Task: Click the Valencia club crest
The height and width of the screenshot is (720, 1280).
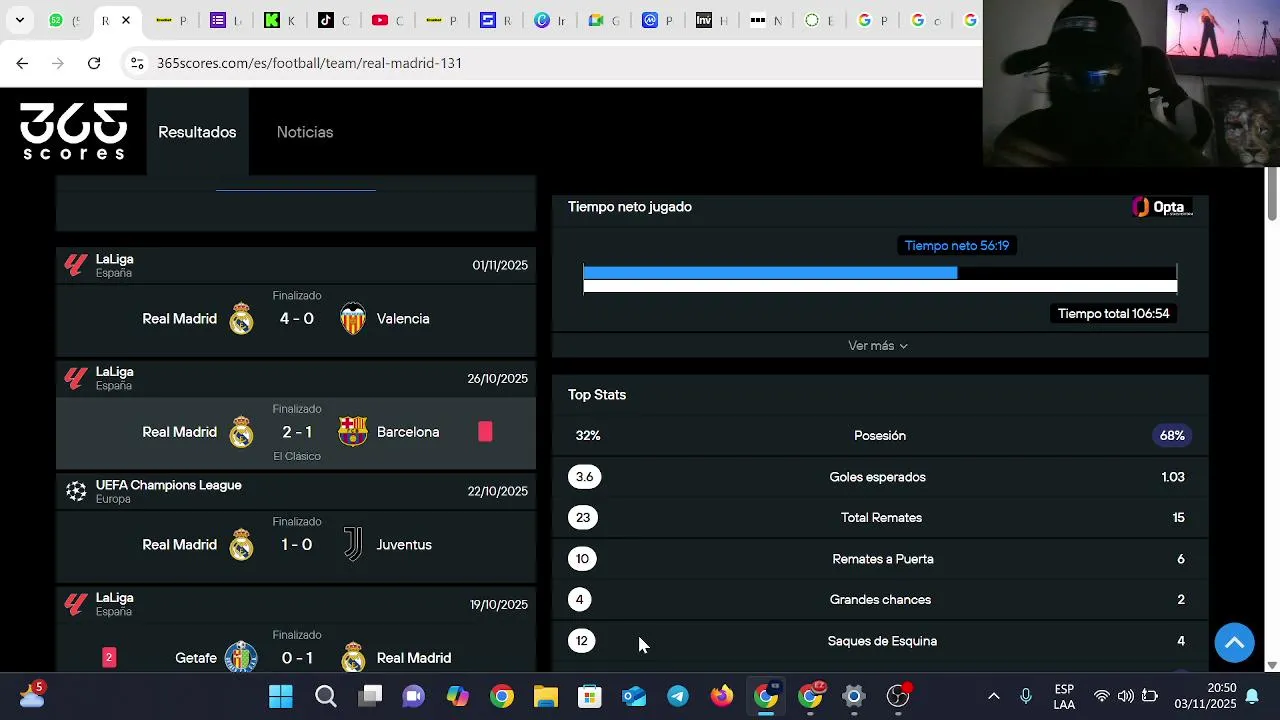Action: [353, 319]
